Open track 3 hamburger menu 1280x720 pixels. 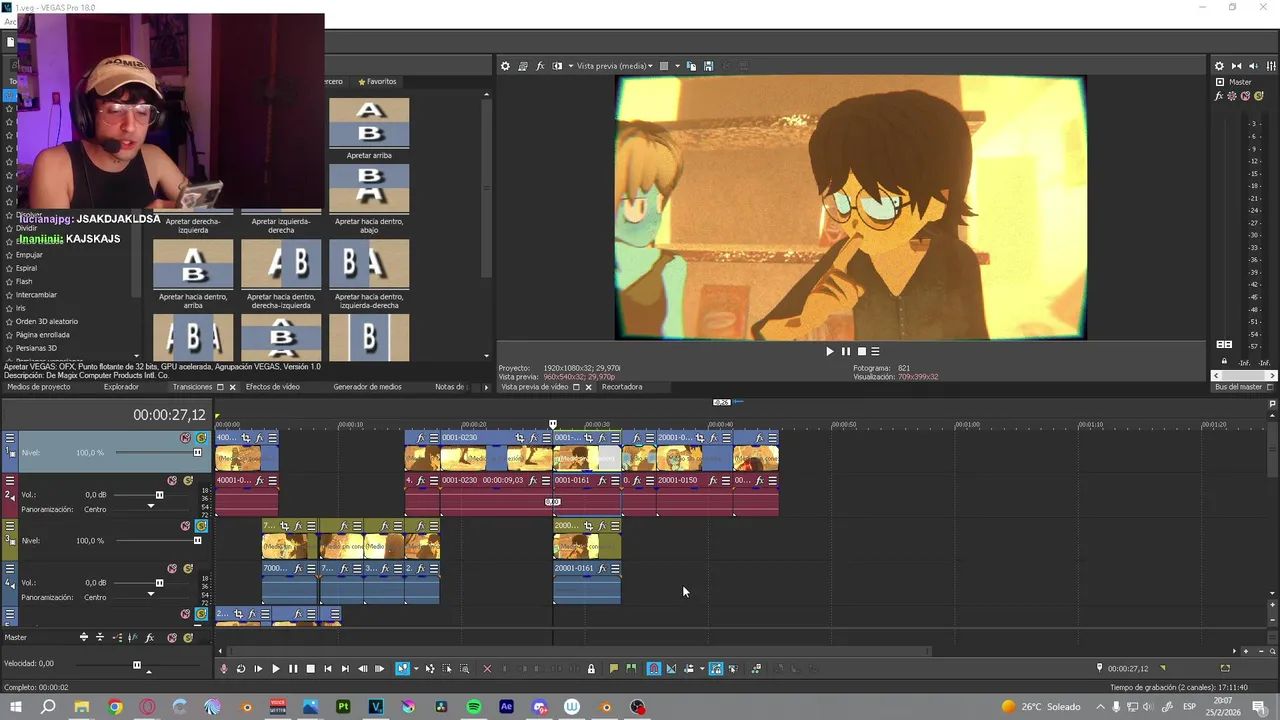[x=9, y=526]
